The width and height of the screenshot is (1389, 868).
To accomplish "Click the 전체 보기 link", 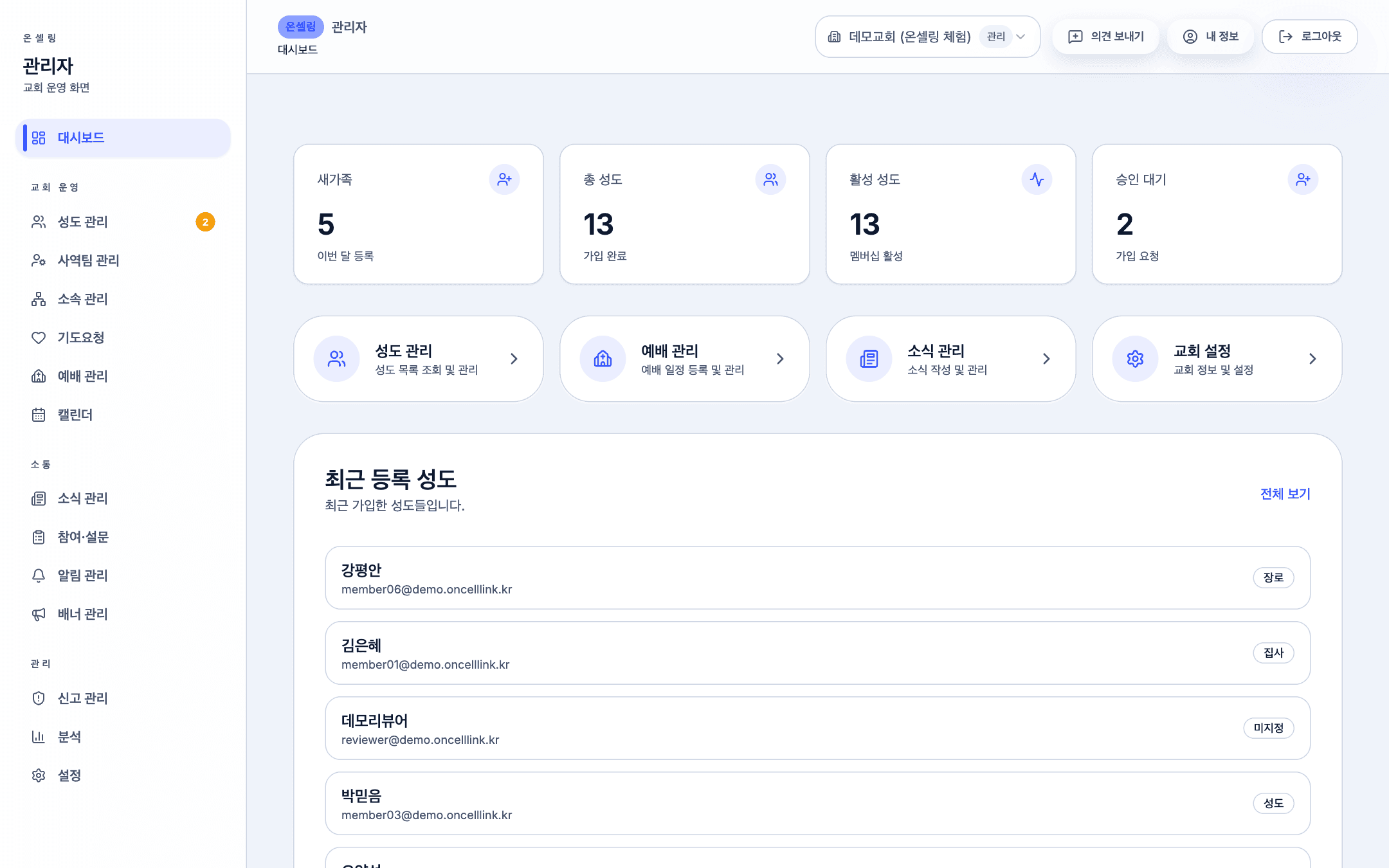I will [1285, 494].
